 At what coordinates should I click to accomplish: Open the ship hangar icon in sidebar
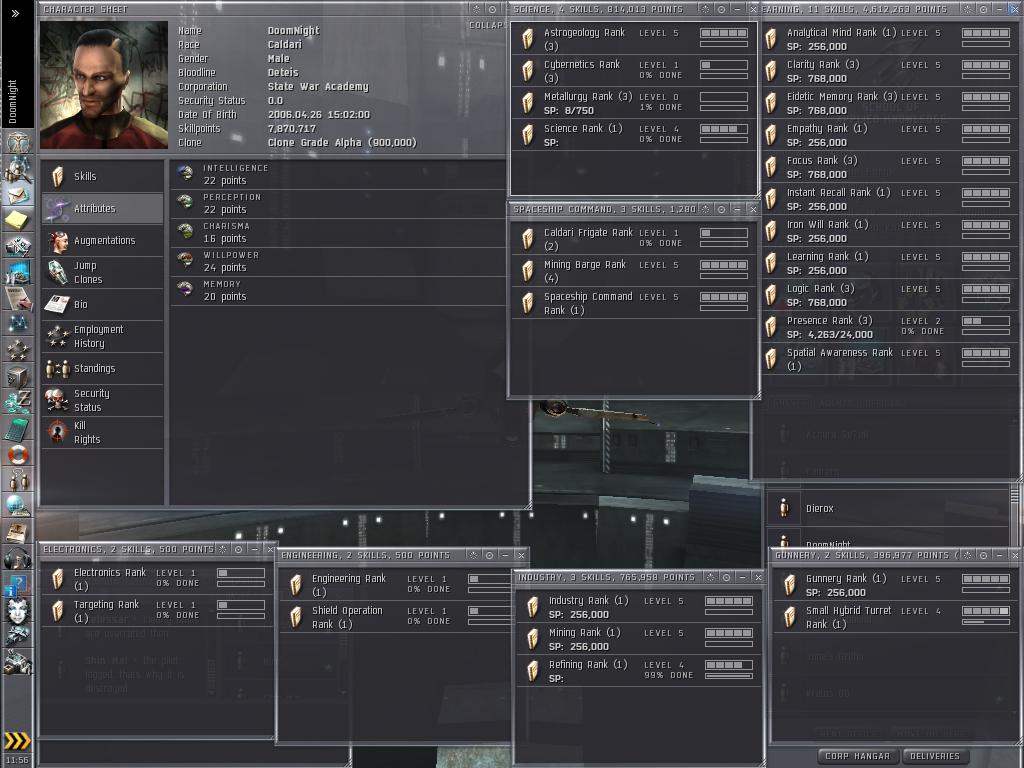coord(17,636)
